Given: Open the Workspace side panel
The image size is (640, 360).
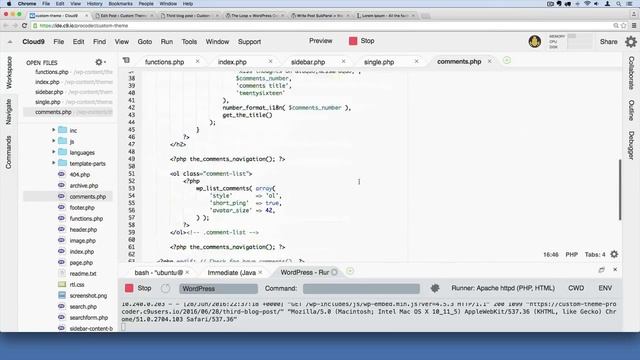Looking at the screenshot, I should 9,72.
